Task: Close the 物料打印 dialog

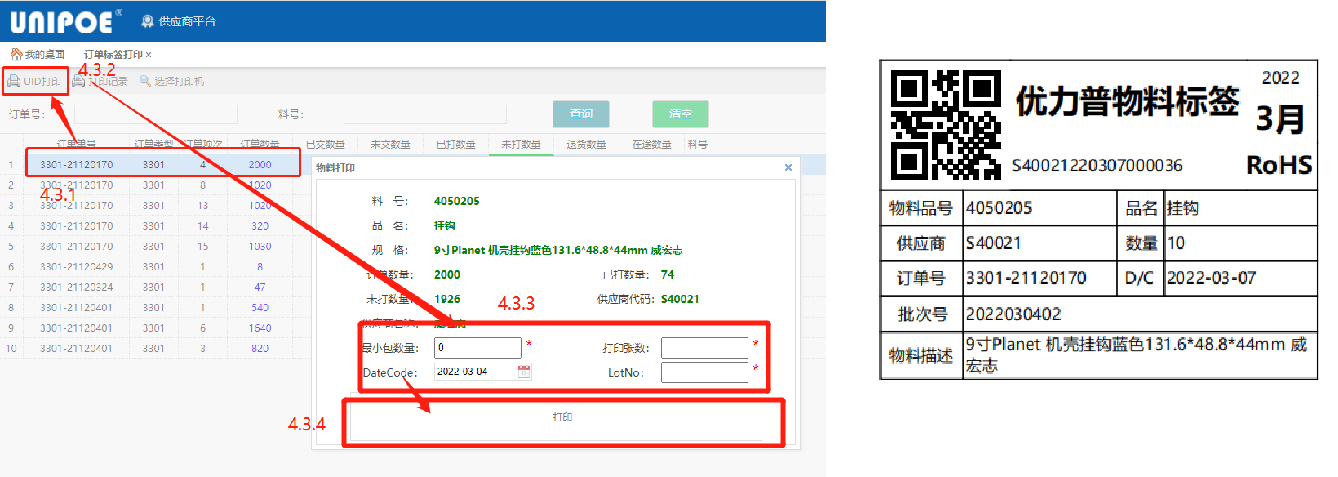Action: point(788,168)
